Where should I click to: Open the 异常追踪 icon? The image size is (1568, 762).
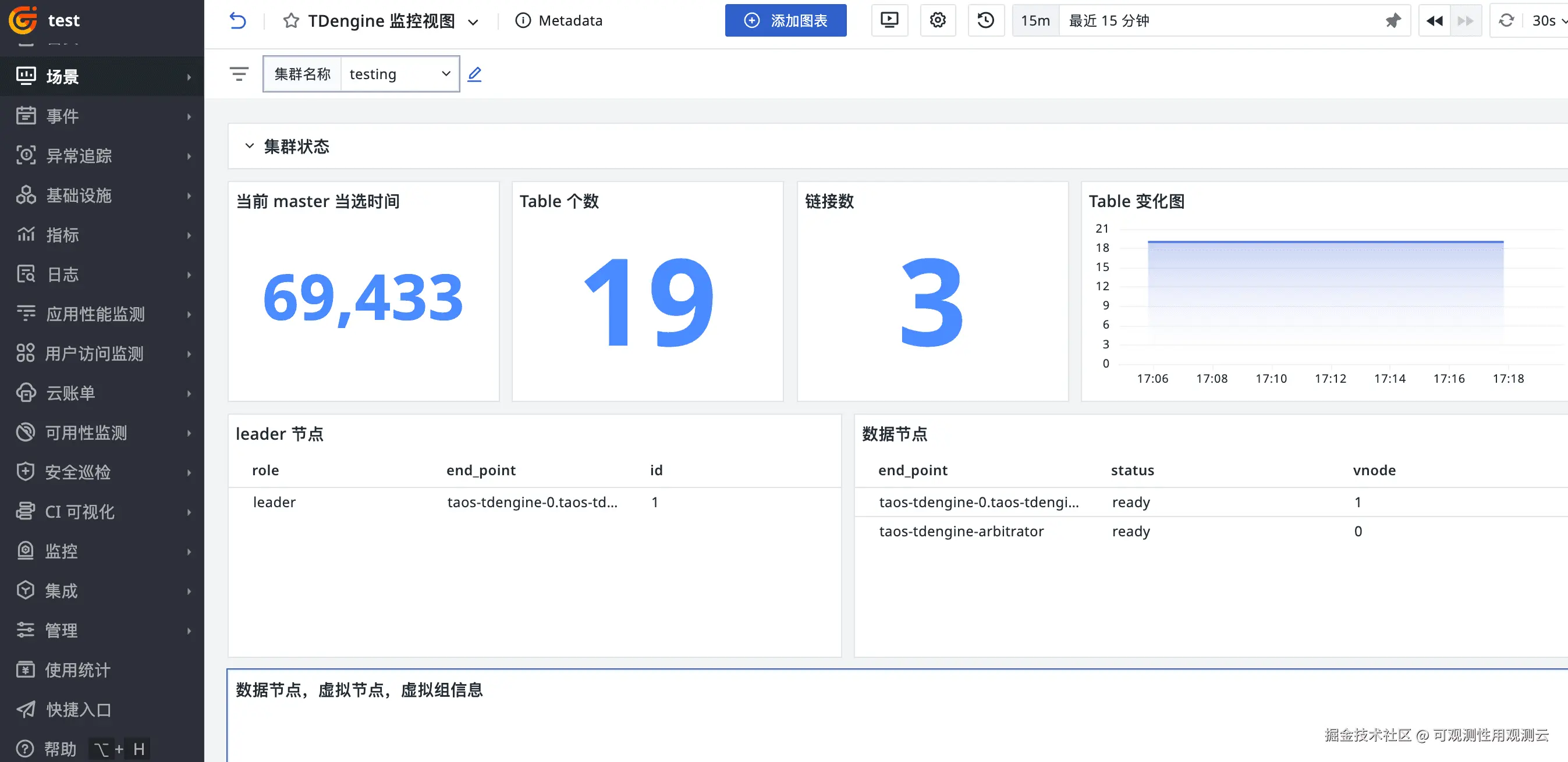point(26,155)
